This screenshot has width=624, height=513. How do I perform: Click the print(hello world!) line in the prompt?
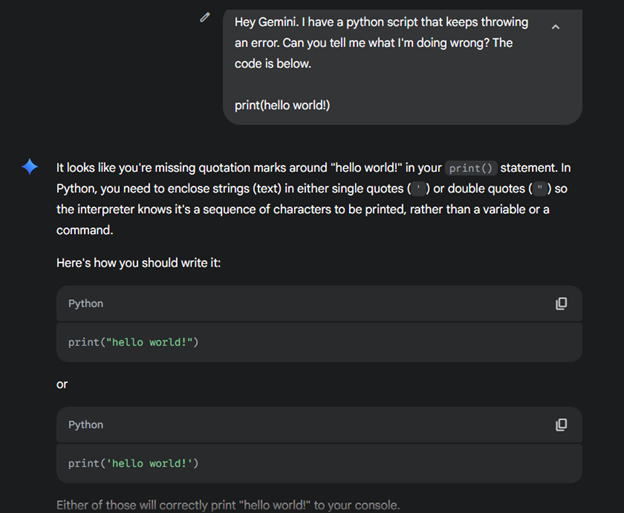(282, 105)
